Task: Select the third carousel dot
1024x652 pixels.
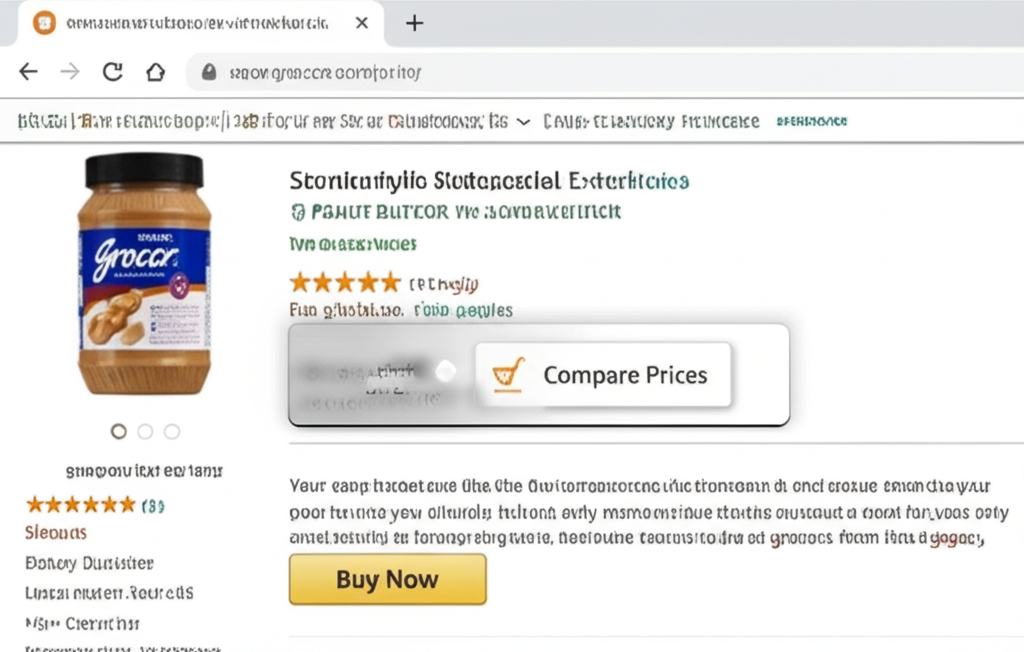Action: tap(171, 431)
